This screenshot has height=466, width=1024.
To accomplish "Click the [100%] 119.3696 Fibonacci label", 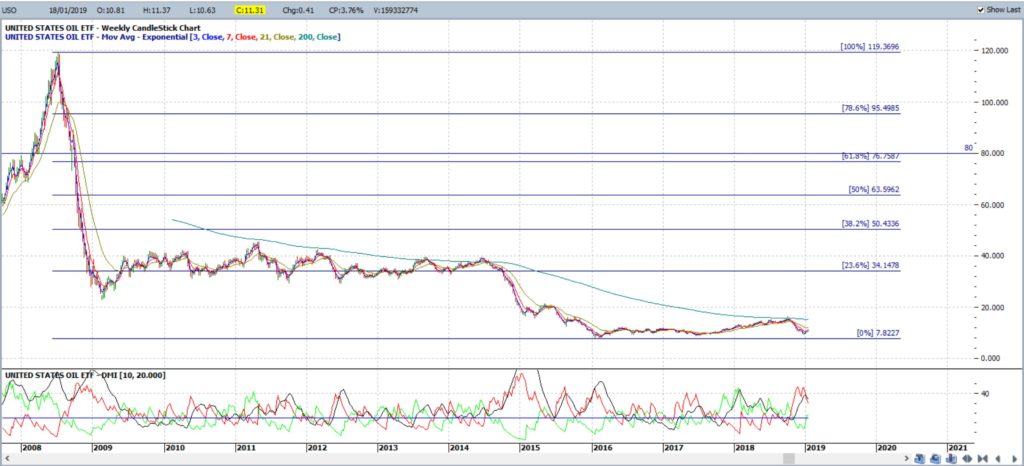I will pos(870,47).
